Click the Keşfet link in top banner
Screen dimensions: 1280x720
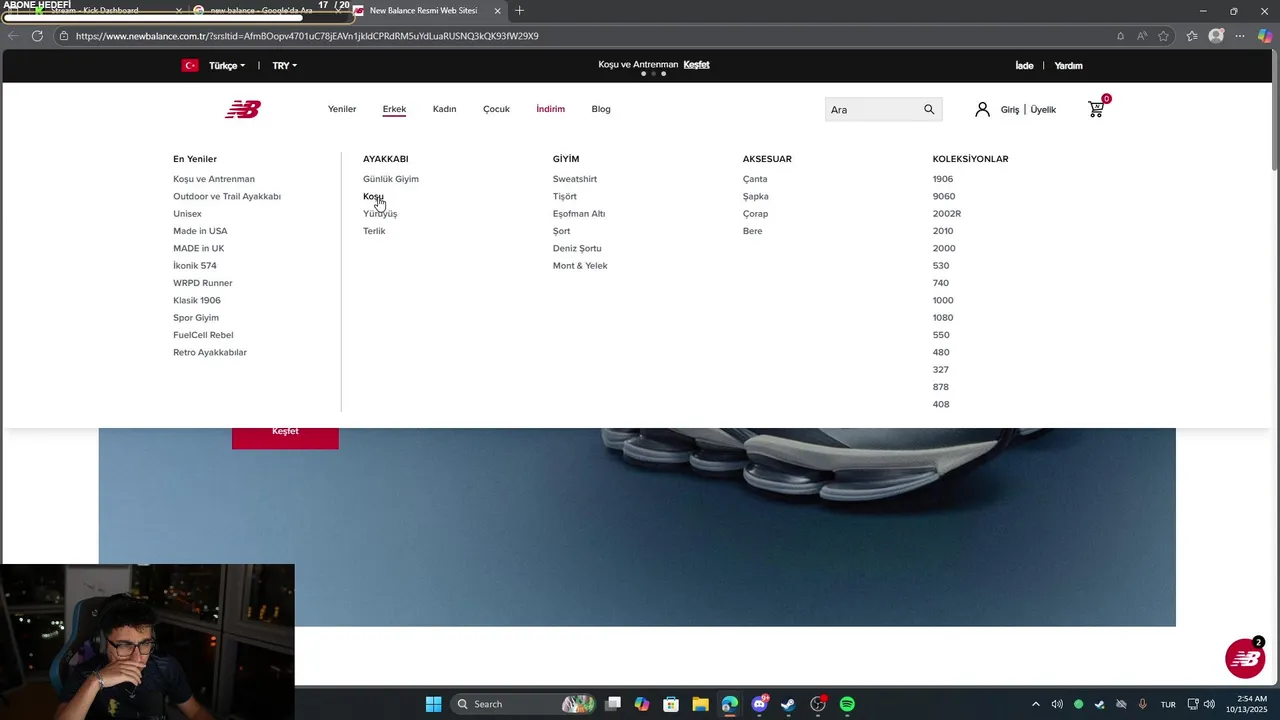click(x=696, y=65)
